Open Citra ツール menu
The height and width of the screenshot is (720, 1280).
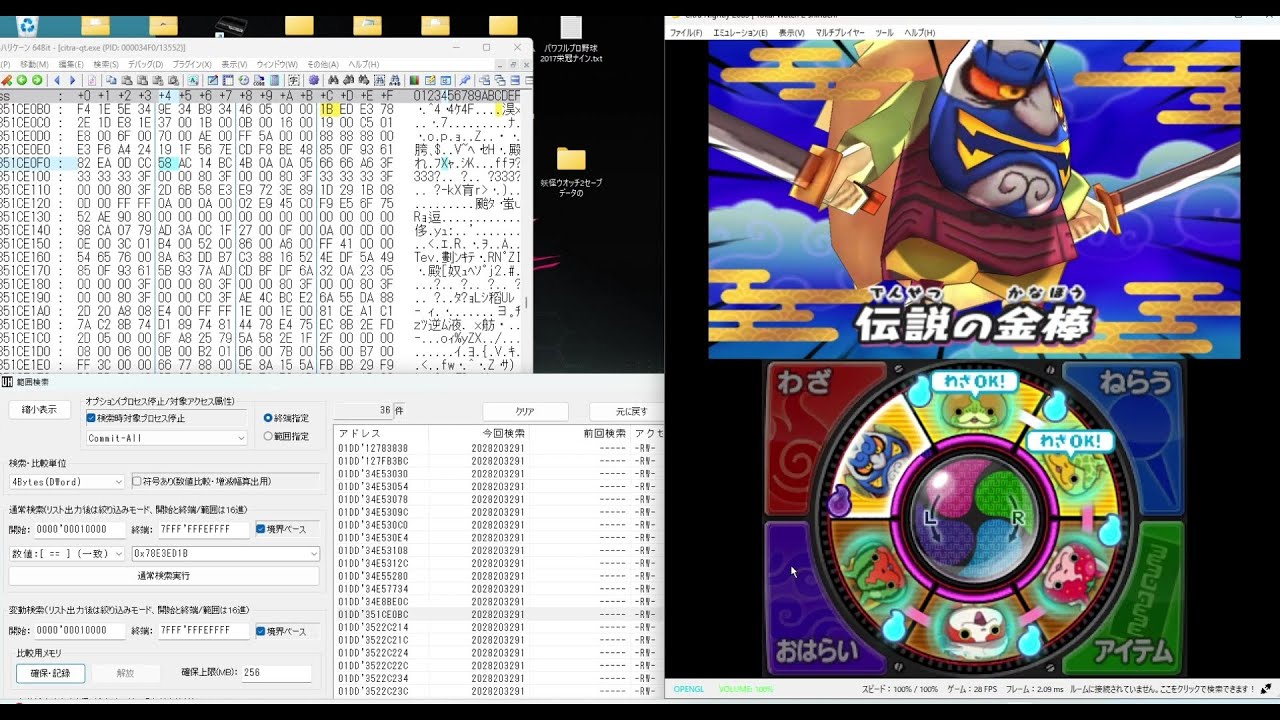click(884, 33)
